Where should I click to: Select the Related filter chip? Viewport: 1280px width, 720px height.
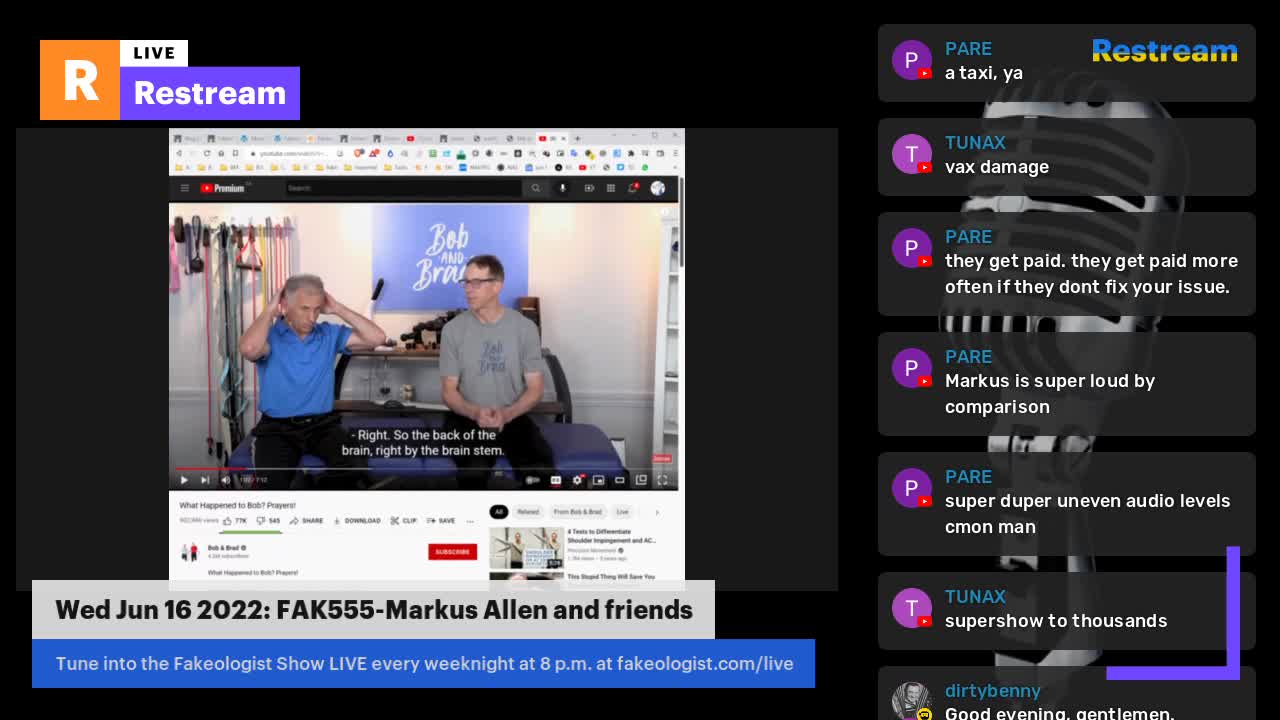pyautogui.click(x=528, y=512)
